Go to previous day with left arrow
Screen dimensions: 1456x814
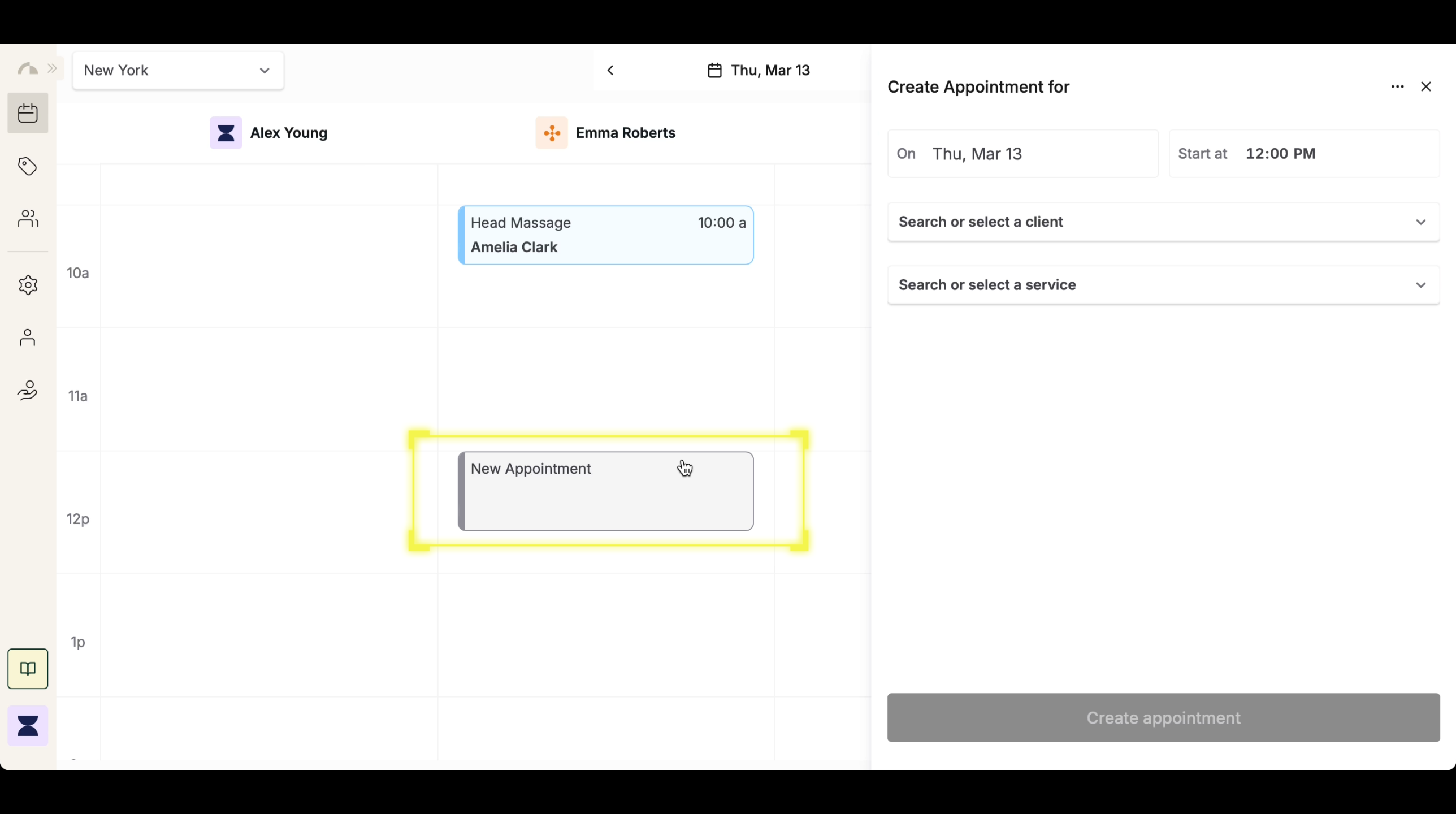pyautogui.click(x=610, y=71)
